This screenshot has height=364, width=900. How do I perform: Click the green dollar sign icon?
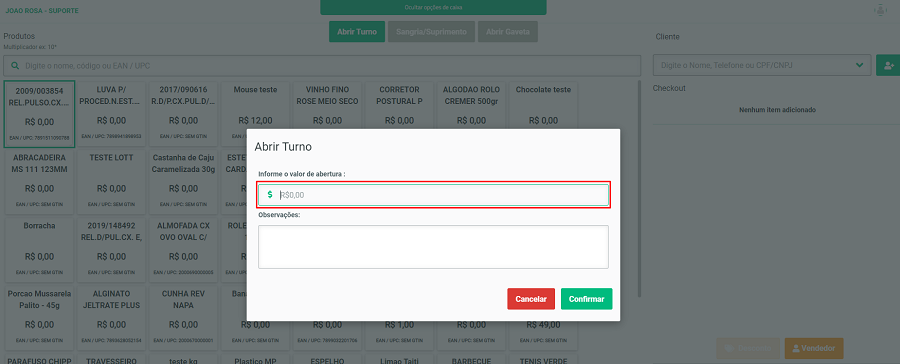click(x=270, y=195)
